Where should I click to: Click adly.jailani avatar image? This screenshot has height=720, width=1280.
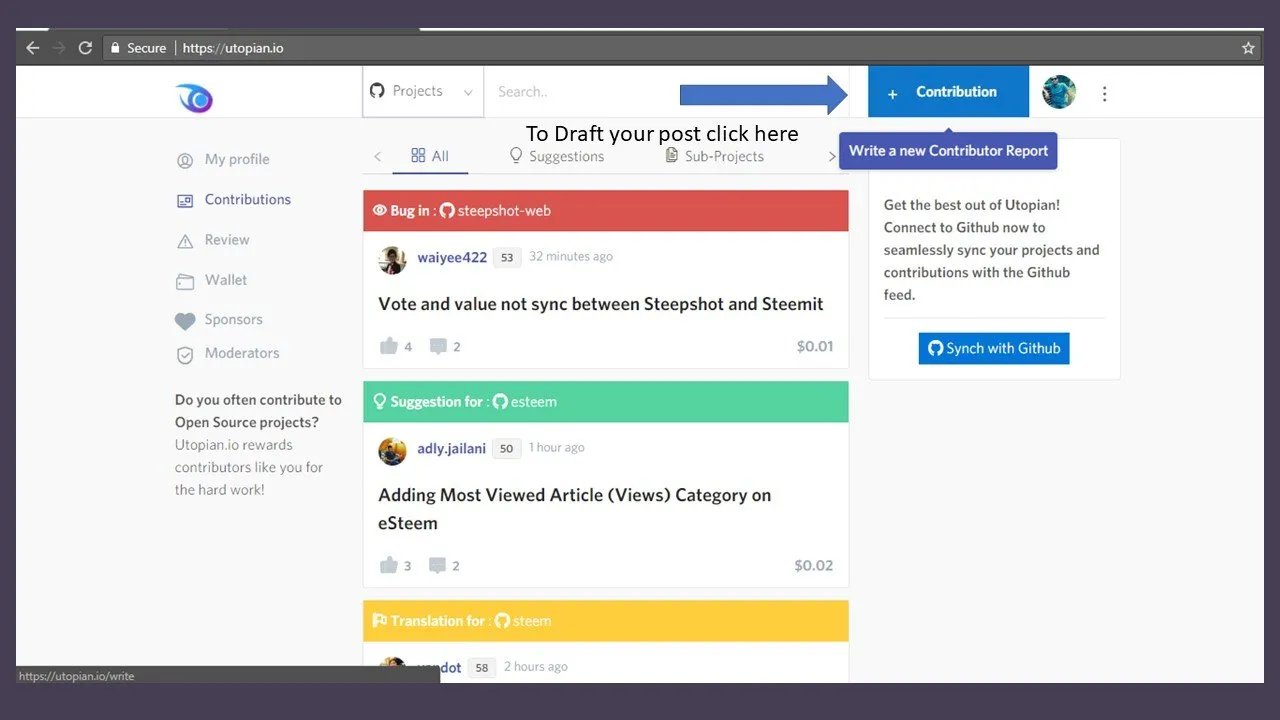[392, 451]
